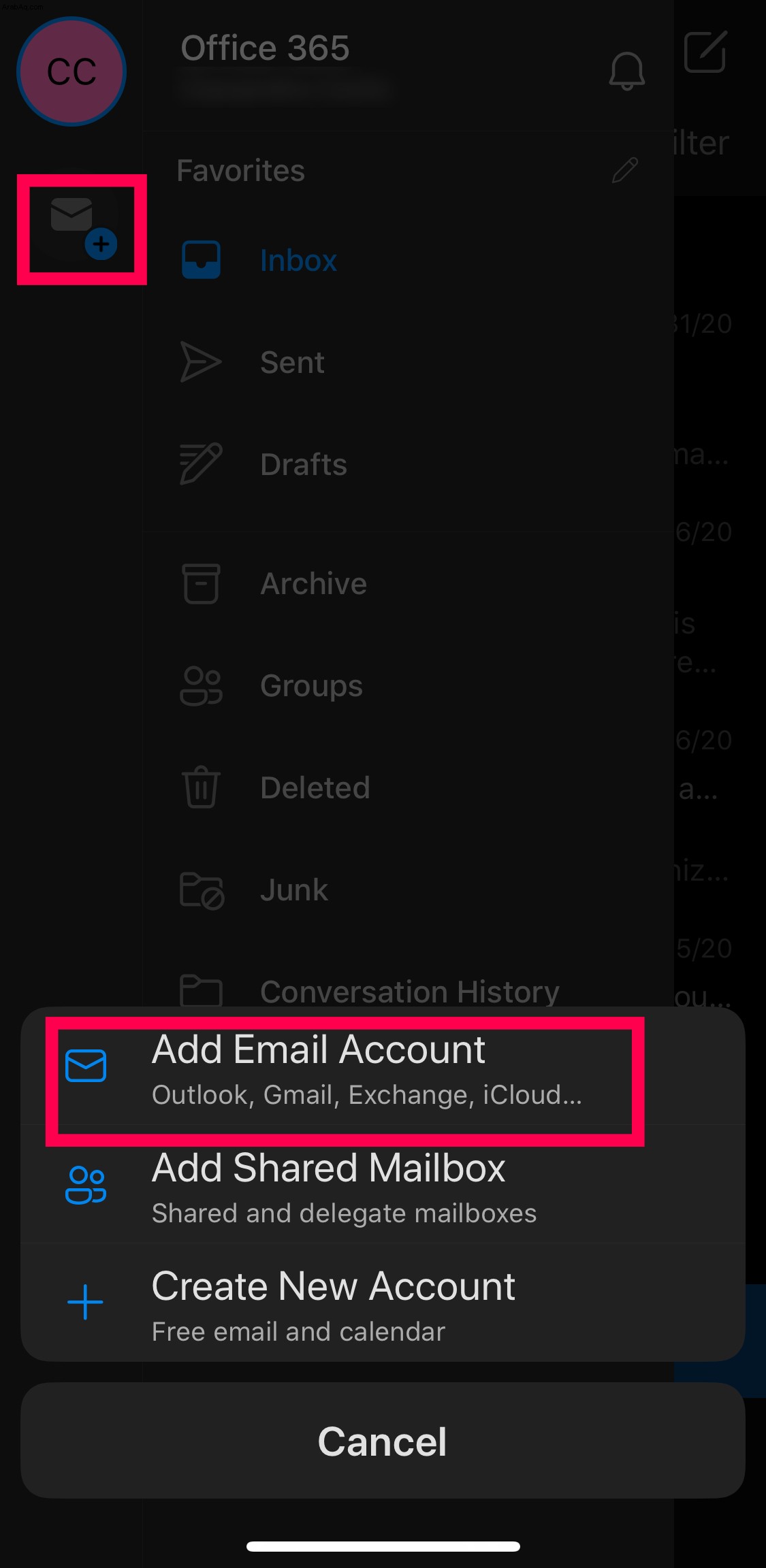
Task: Tap the Cancel button
Action: pos(383,1441)
